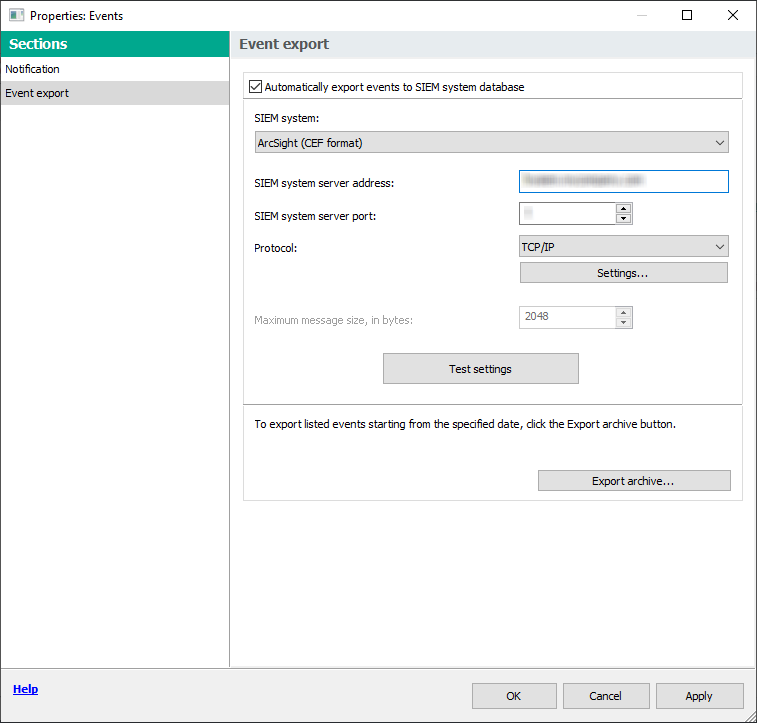Image resolution: width=757 pixels, height=723 pixels.
Task: Uncheck Automatically export events to SIEM checkbox
Action: (255, 87)
